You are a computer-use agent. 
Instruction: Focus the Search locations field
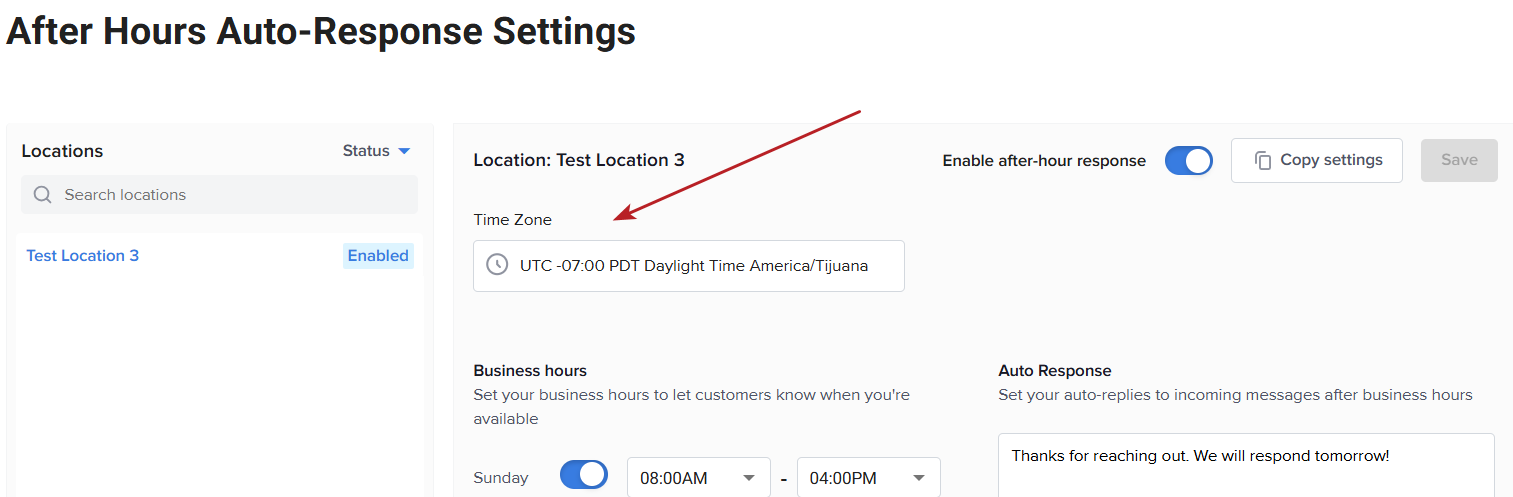219,195
